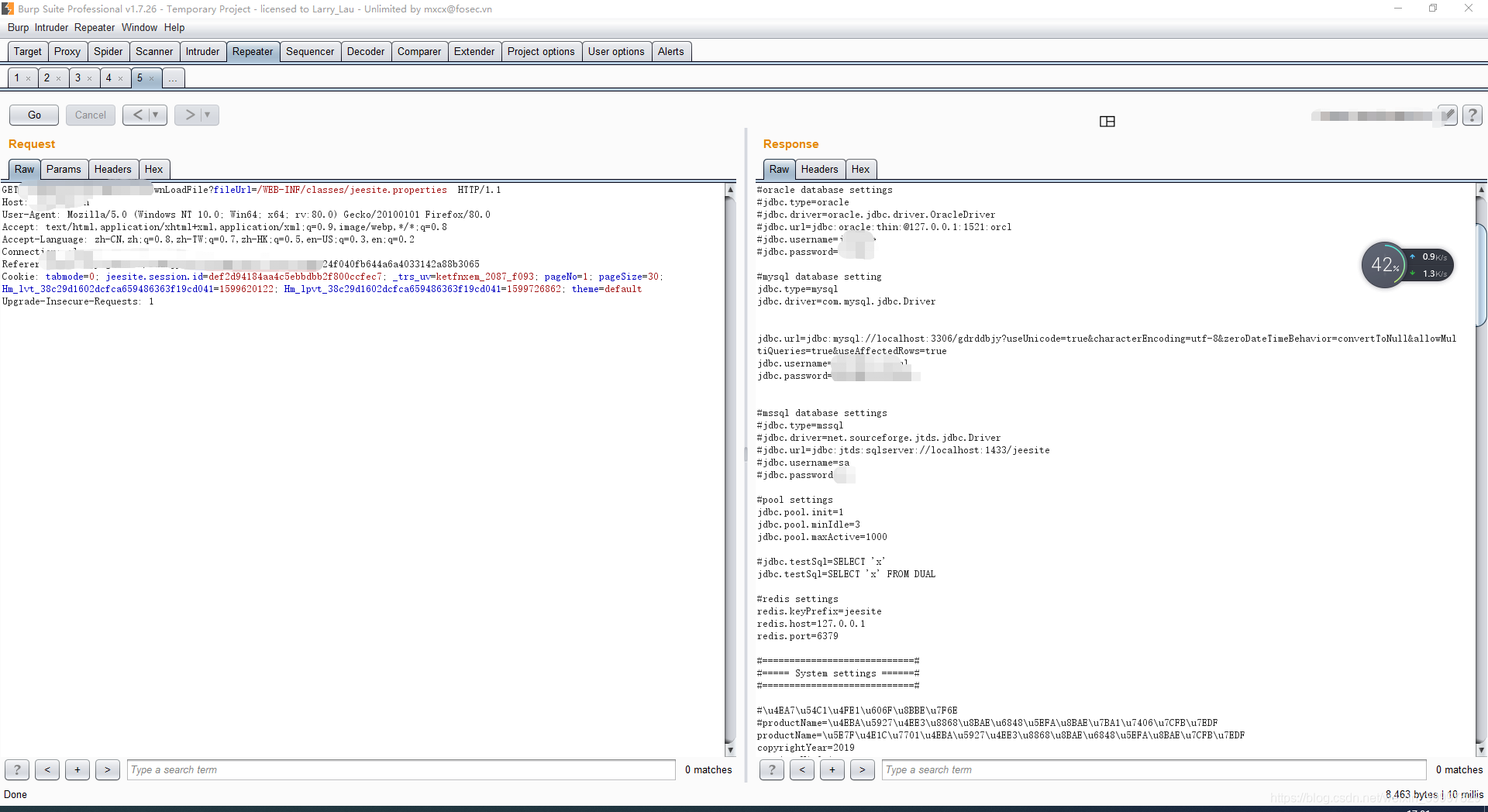Open the Intruder menu in menu bar
The height and width of the screenshot is (812, 1488).
point(51,27)
